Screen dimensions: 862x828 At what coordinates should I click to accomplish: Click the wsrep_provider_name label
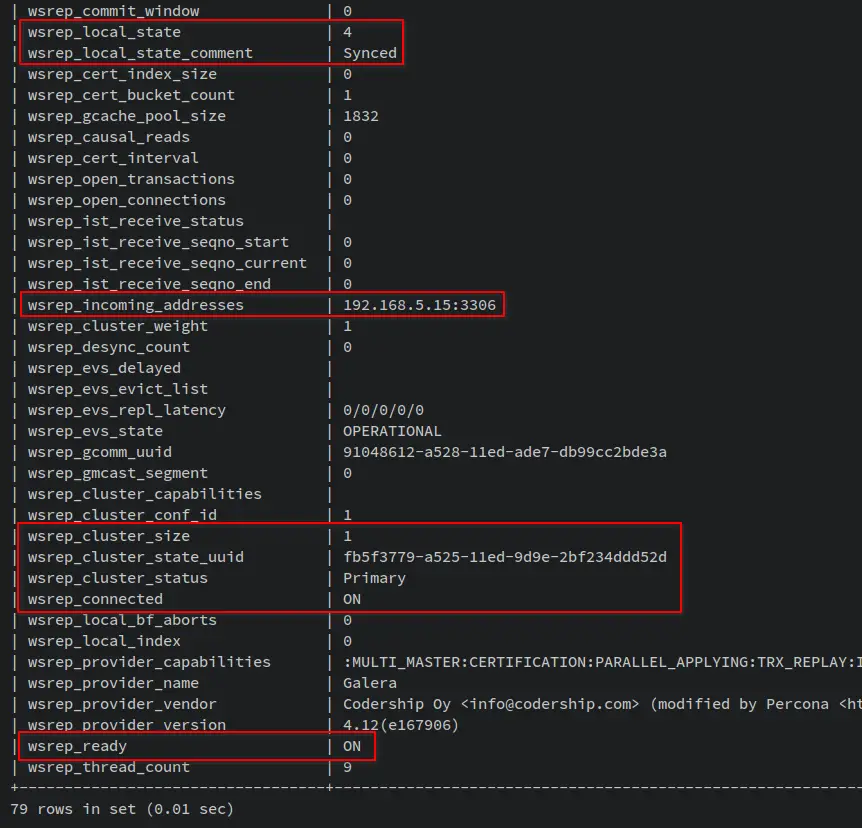pos(113,683)
